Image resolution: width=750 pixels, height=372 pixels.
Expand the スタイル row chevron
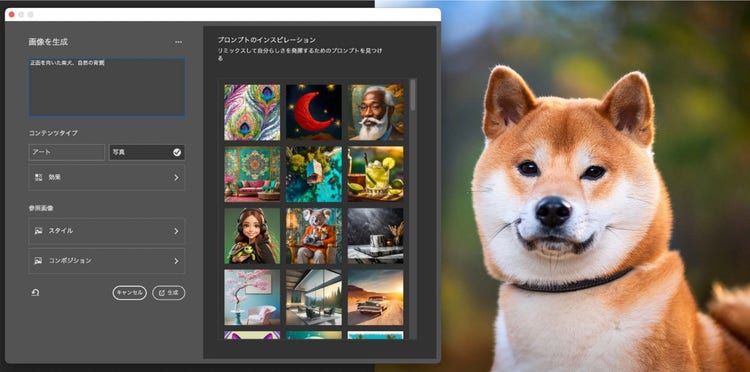(x=176, y=231)
